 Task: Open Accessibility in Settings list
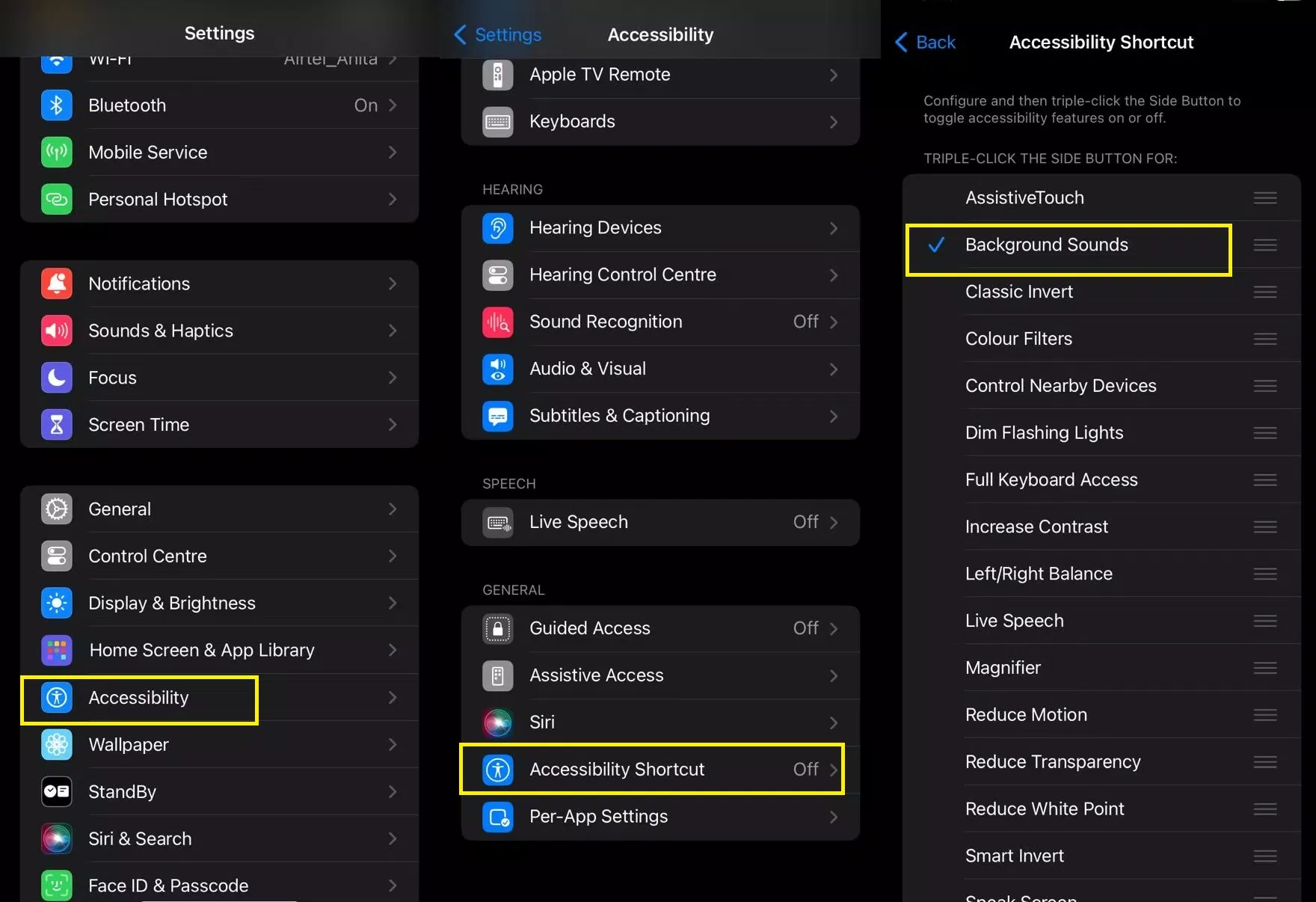[139, 699]
